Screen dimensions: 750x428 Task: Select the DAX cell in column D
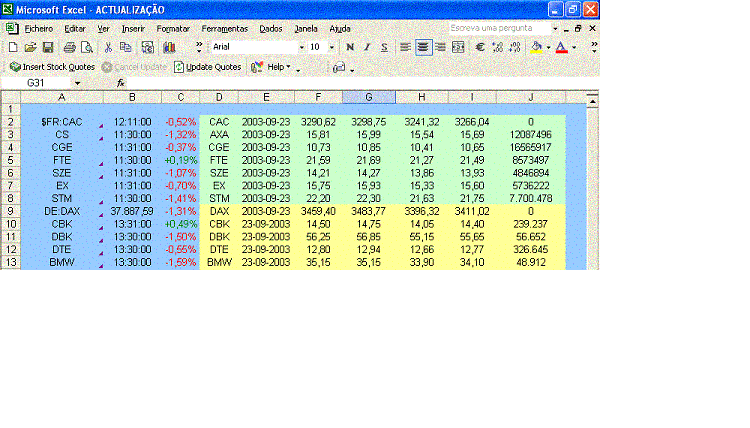coord(219,211)
